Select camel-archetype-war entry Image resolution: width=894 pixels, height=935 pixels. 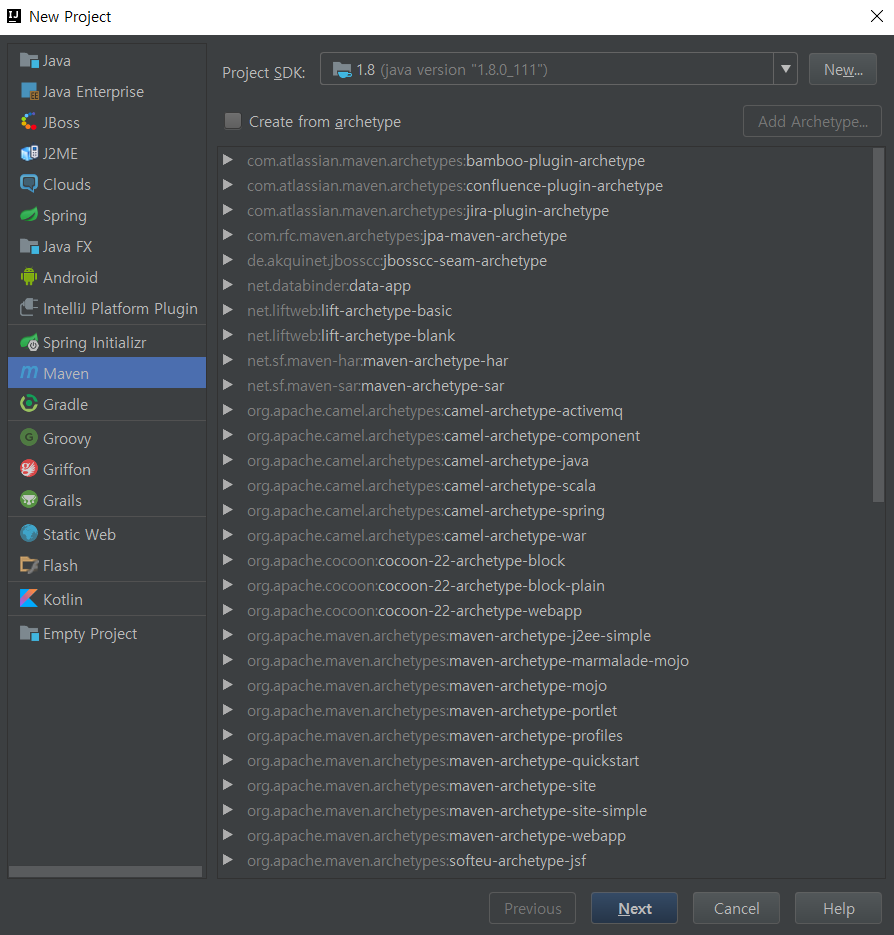click(417, 536)
